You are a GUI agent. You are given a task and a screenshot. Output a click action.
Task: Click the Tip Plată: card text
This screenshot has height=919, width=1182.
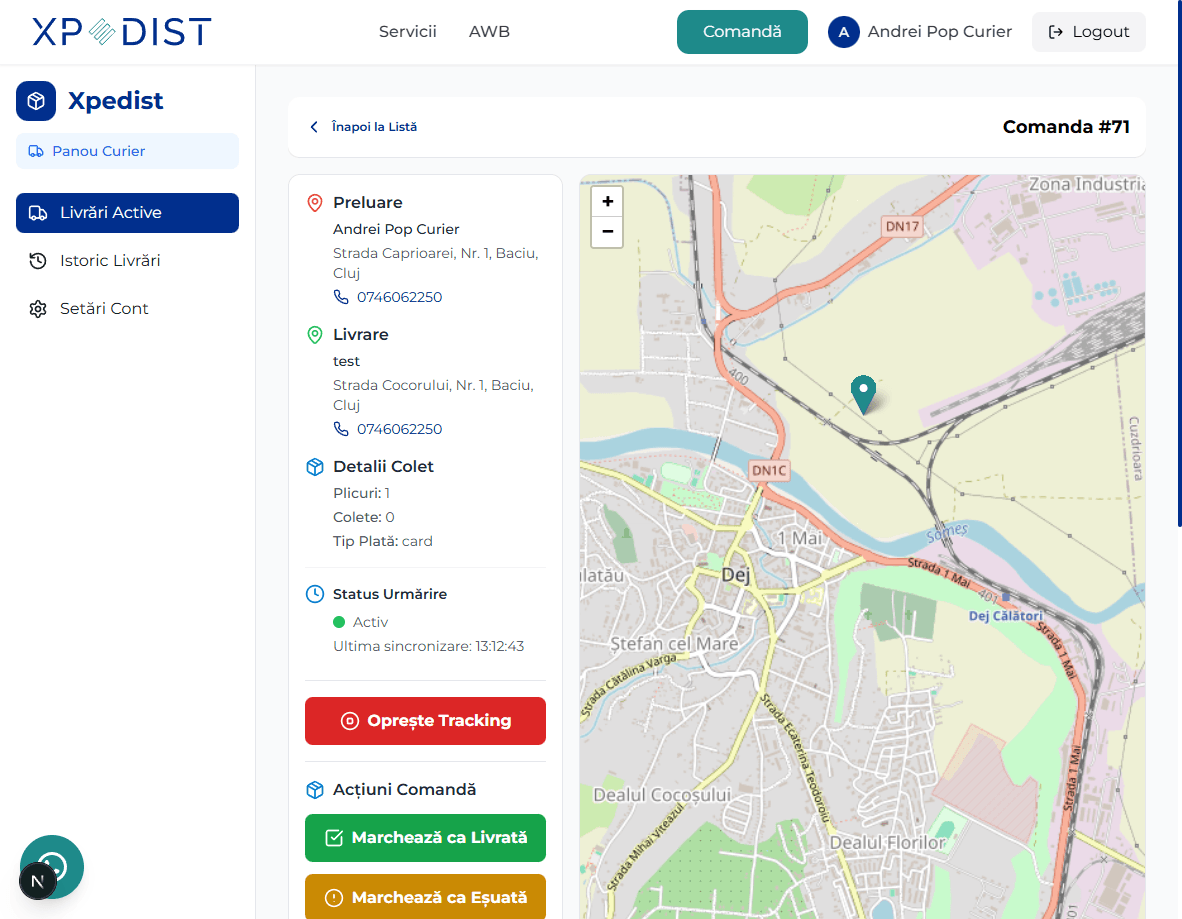click(383, 541)
